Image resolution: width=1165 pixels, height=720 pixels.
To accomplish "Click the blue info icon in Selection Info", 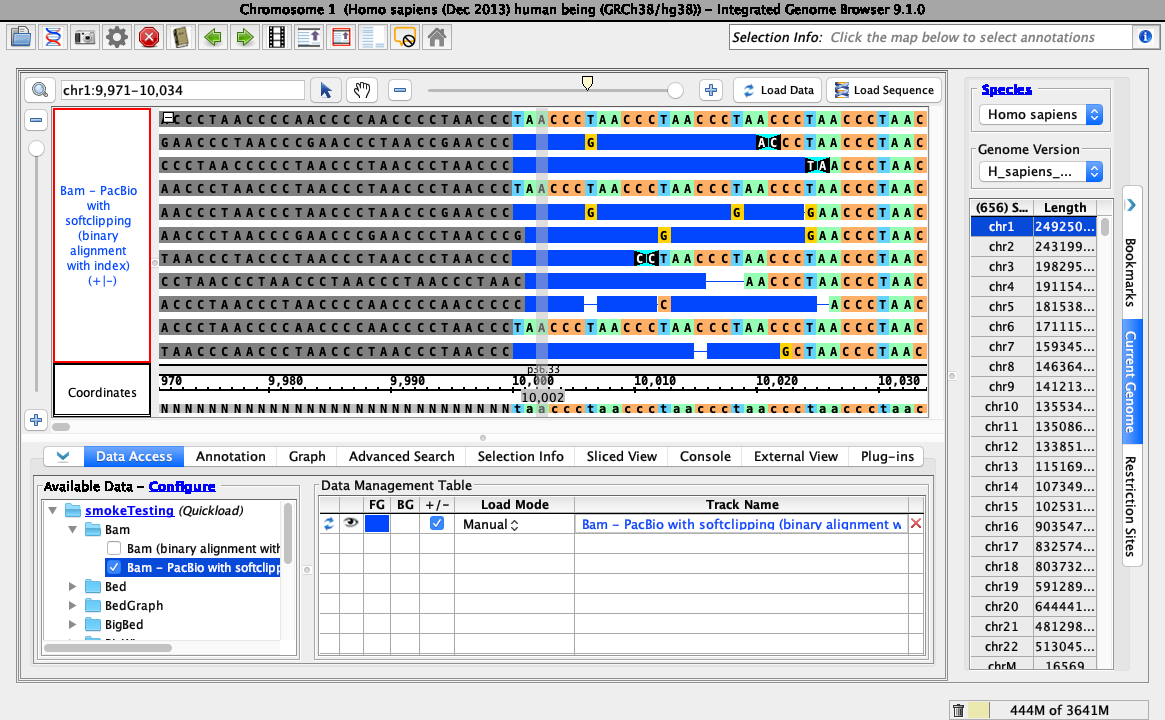I will pyautogui.click(x=1145, y=36).
